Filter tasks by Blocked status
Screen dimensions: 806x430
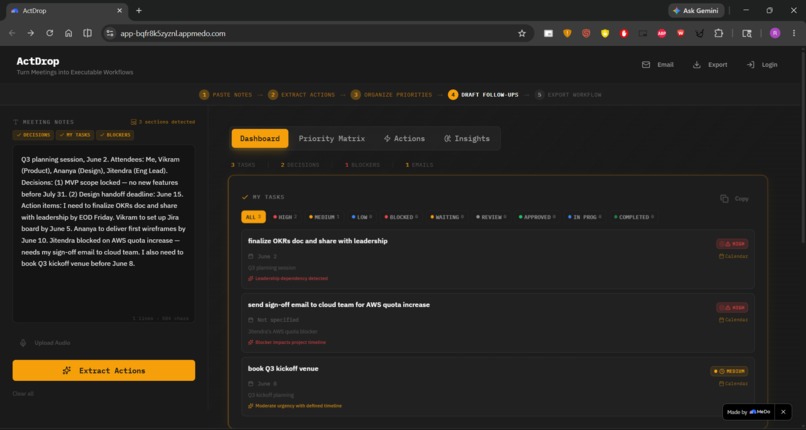401,217
